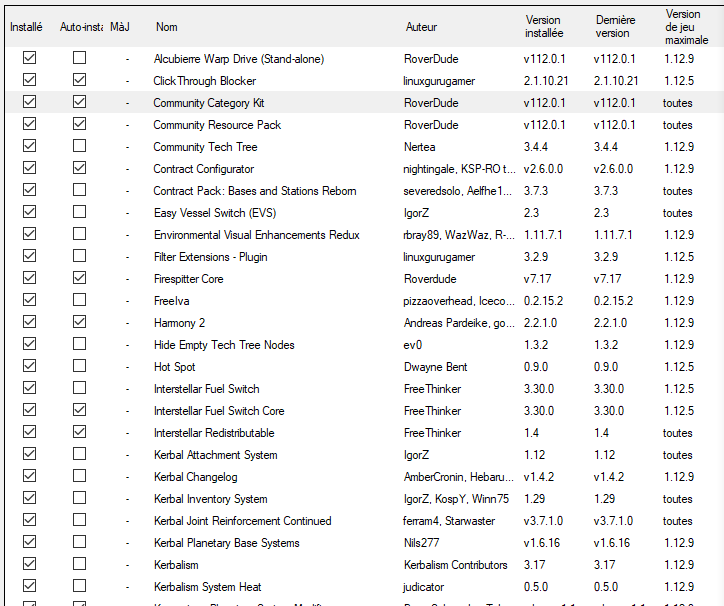Click max game version toutes for Community Category Kit
Image resolution: width=724 pixels, height=606 pixels.
[677, 103]
